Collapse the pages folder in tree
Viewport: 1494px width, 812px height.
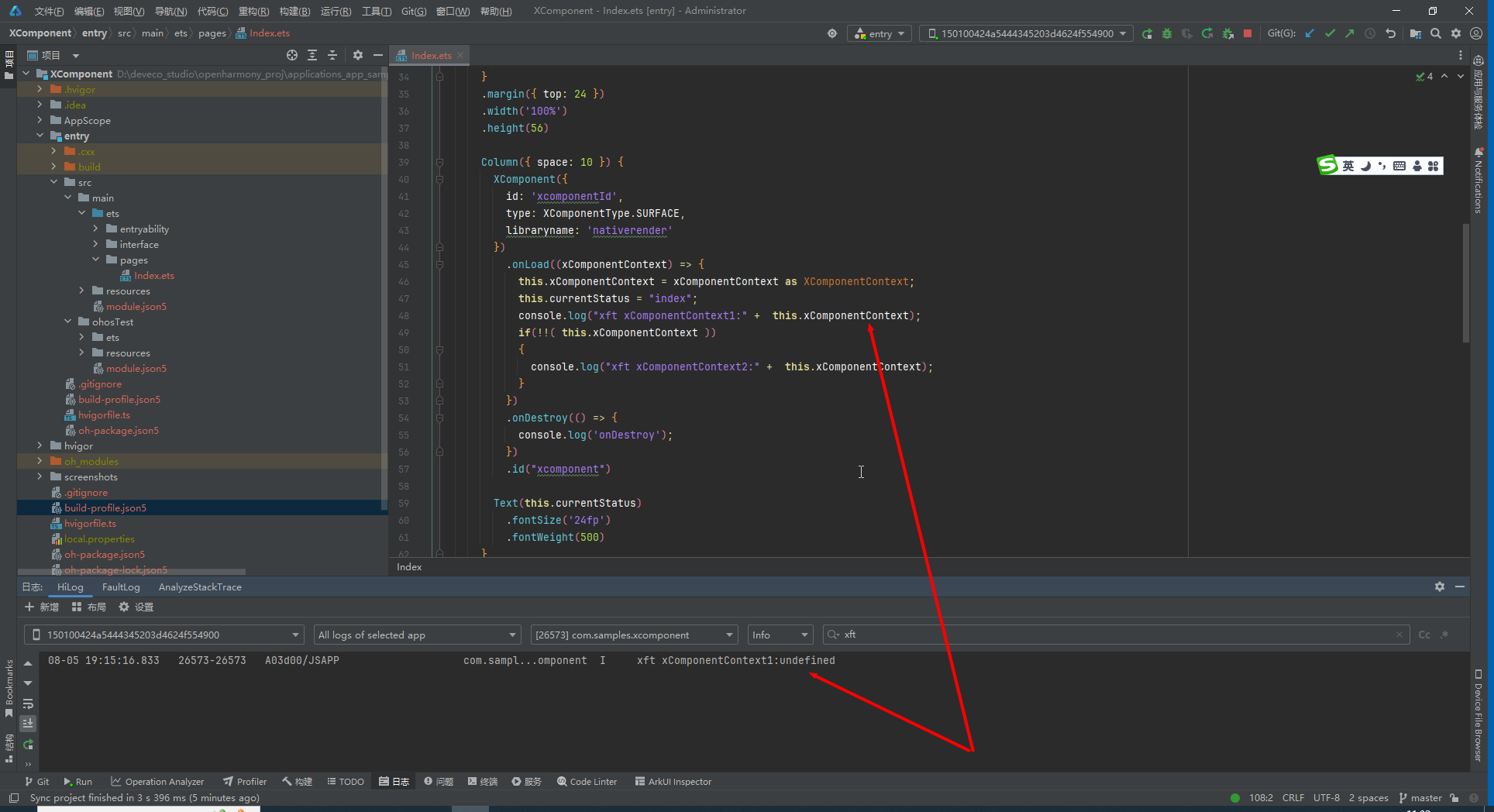(x=95, y=260)
